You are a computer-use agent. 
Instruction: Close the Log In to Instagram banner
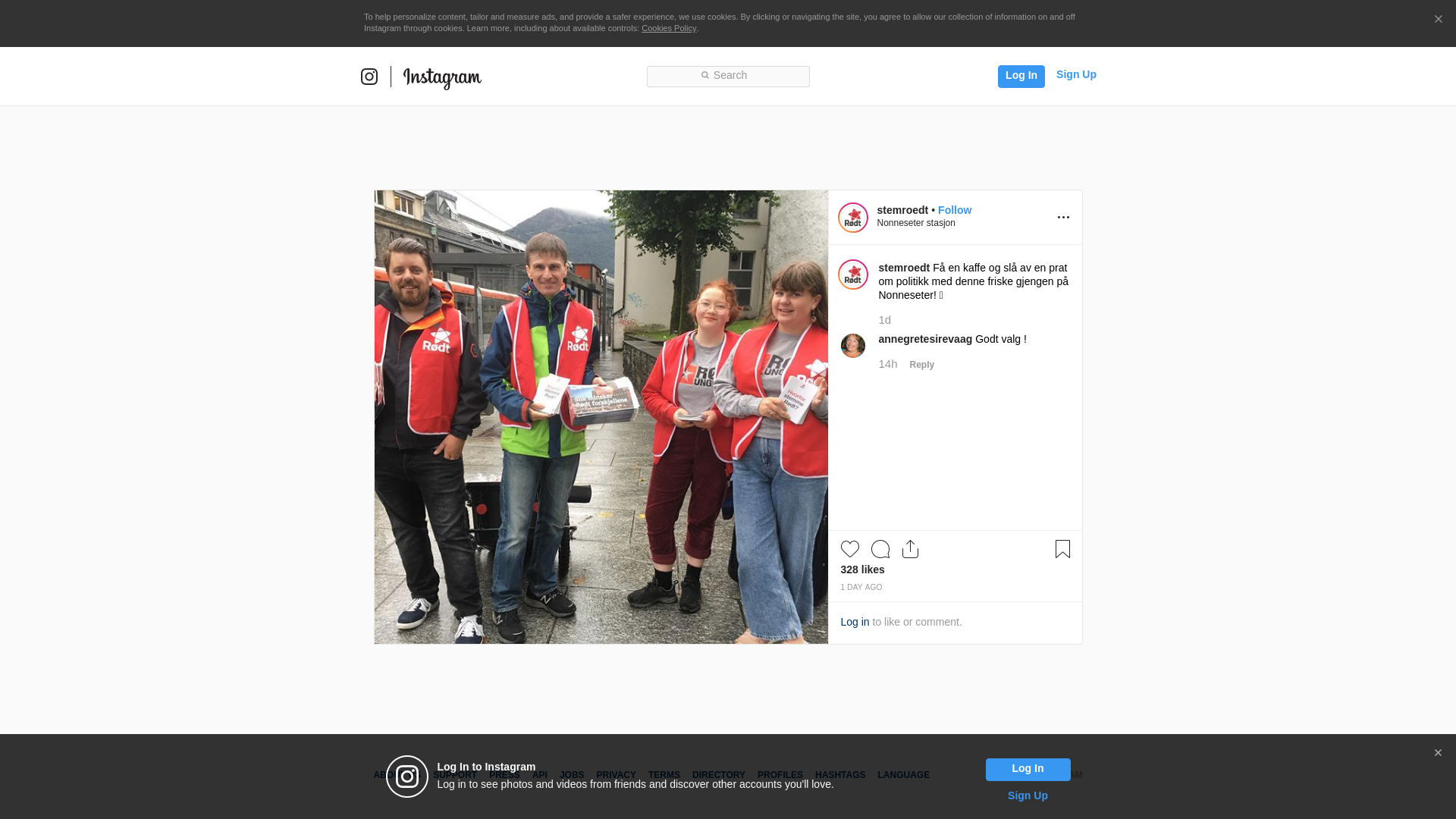coord(1438,753)
